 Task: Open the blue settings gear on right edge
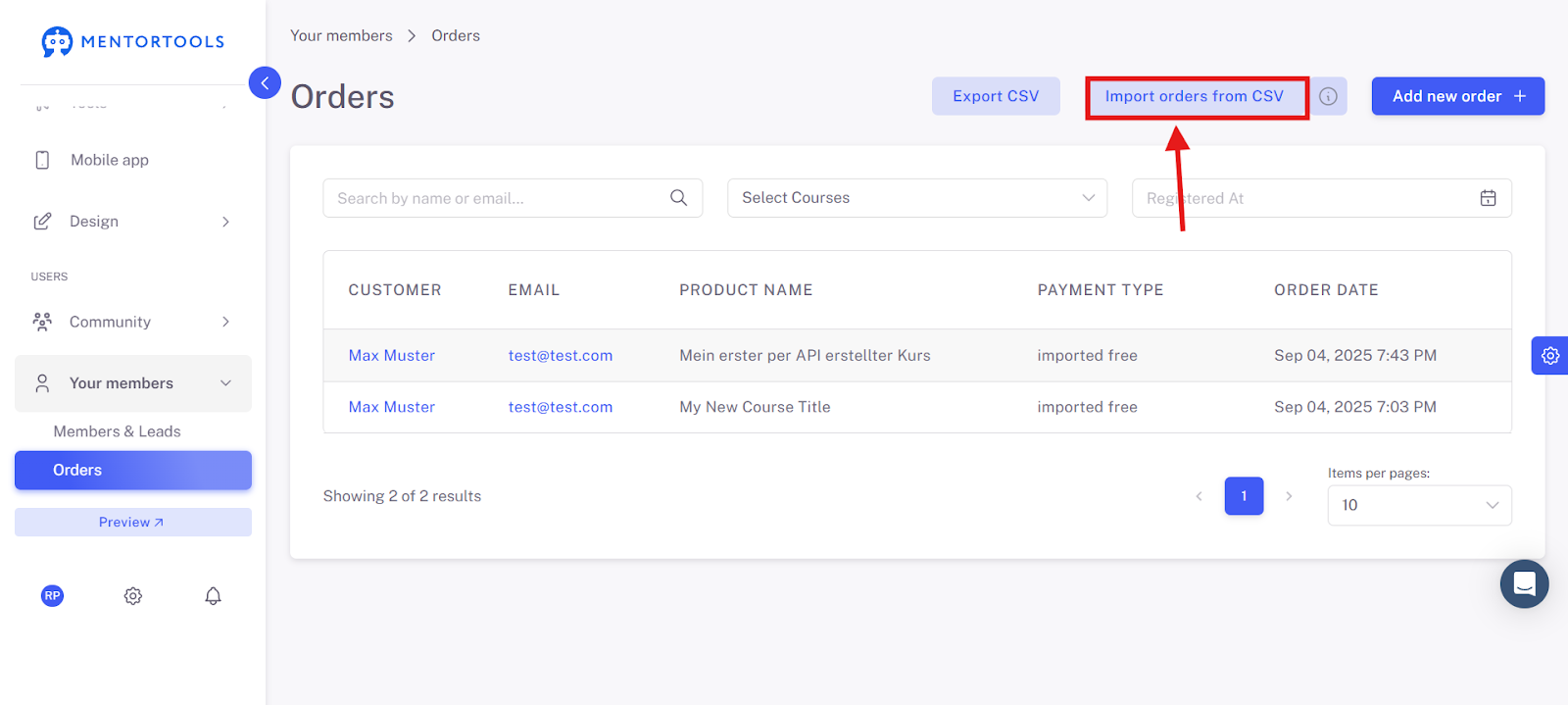(x=1550, y=355)
